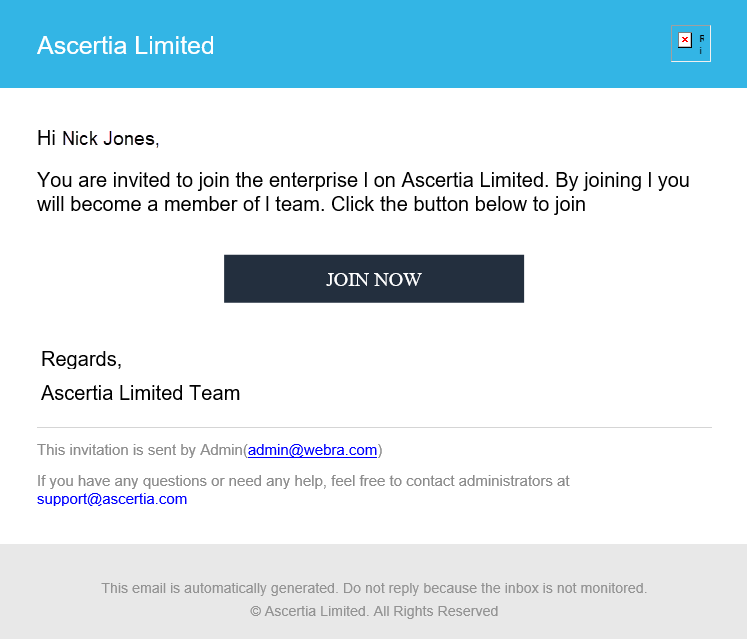The height and width of the screenshot is (641, 747).
Task: Click the JOIN NOW button
Action: pos(374,279)
